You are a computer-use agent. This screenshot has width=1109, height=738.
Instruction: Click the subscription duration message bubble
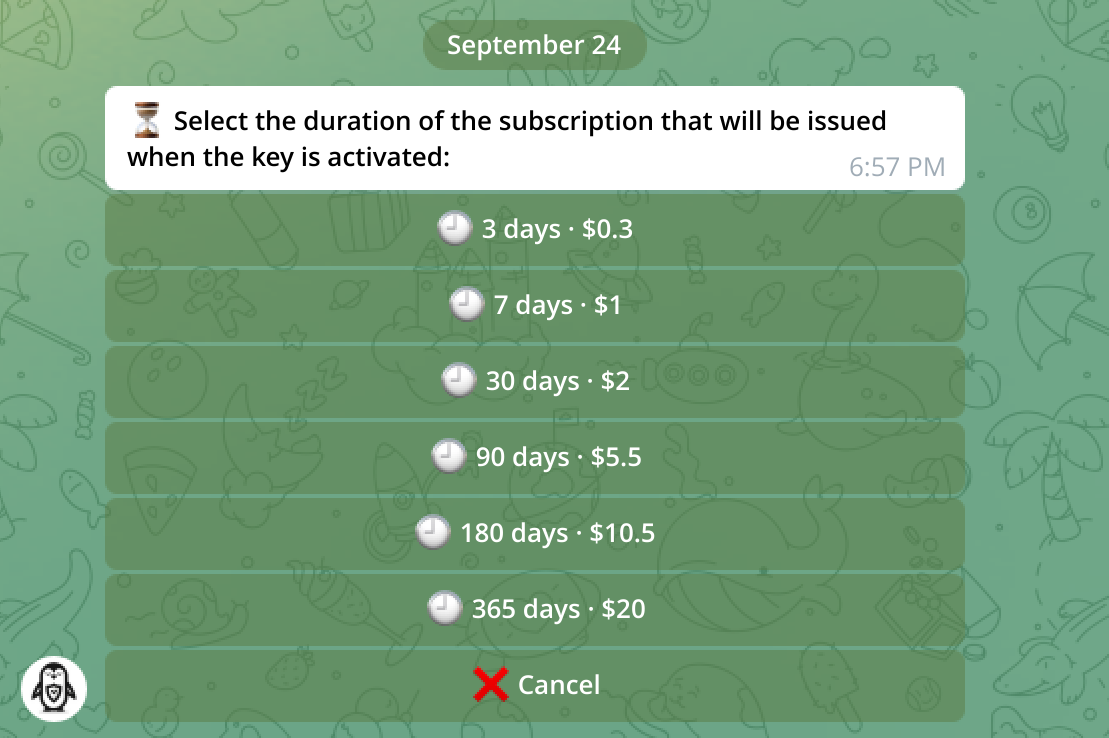tap(534, 138)
